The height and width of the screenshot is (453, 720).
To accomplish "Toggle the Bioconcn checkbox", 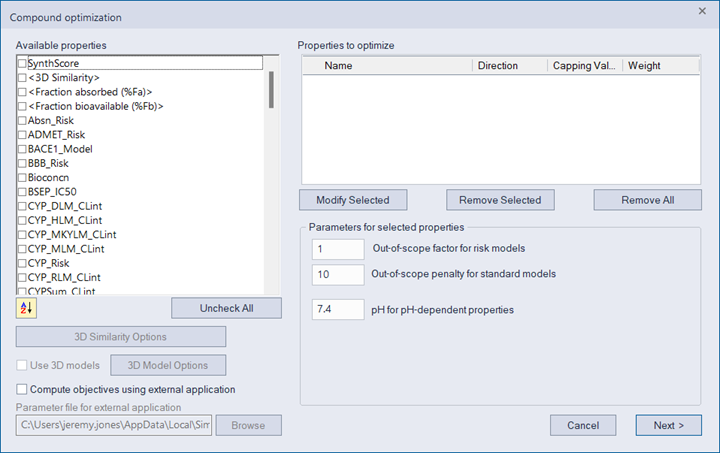I will pyautogui.click(x=22, y=177).
